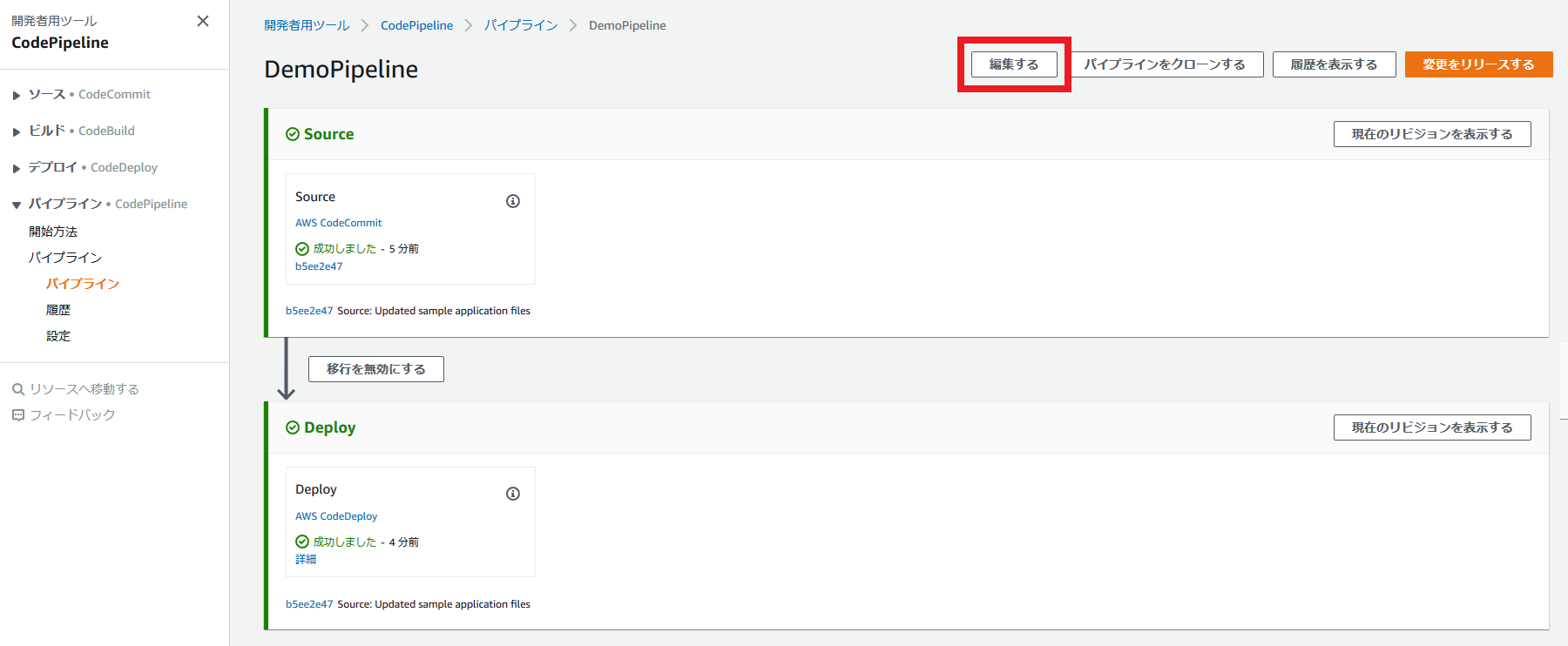Open 詳細 link in Deploy card
Screen dimensions: 1568x646
coord(306,559)
